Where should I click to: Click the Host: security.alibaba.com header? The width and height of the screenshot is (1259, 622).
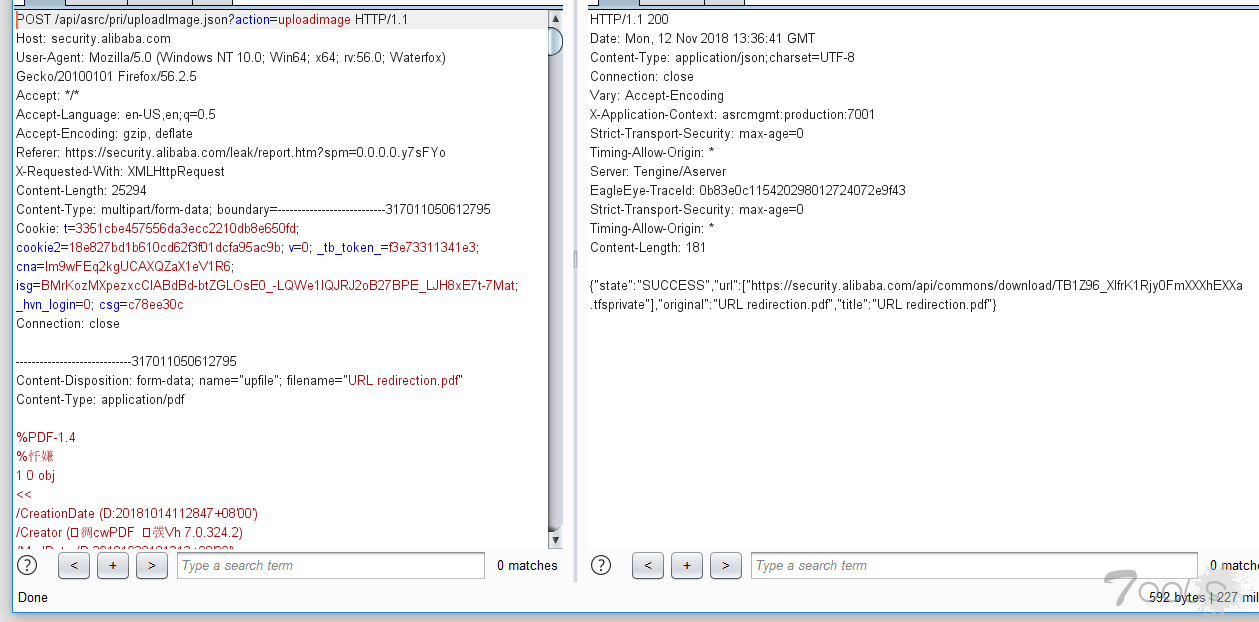click(x=93, y=39)
